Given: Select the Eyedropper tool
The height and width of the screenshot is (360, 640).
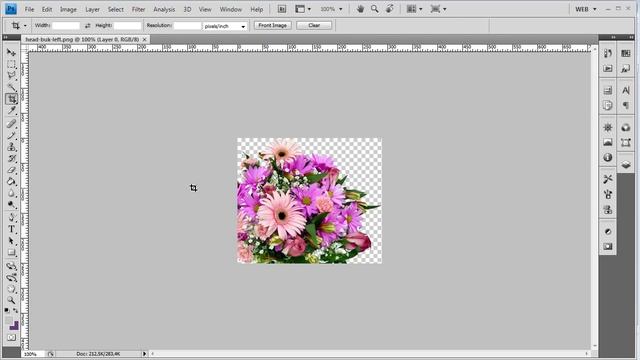Looking at the screenshot, I should click(x=11, y=110).
